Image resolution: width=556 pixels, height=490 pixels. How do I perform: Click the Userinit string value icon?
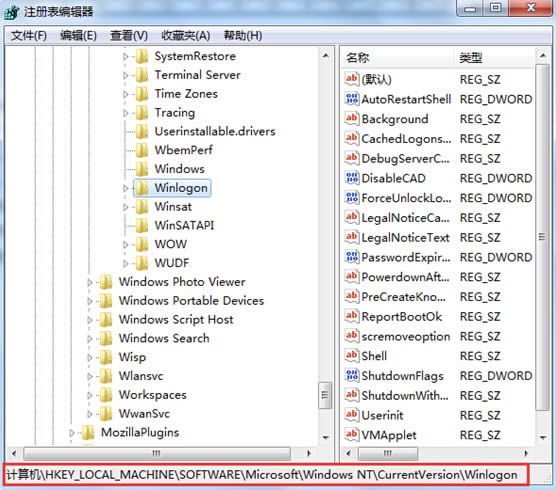(352, 415)
